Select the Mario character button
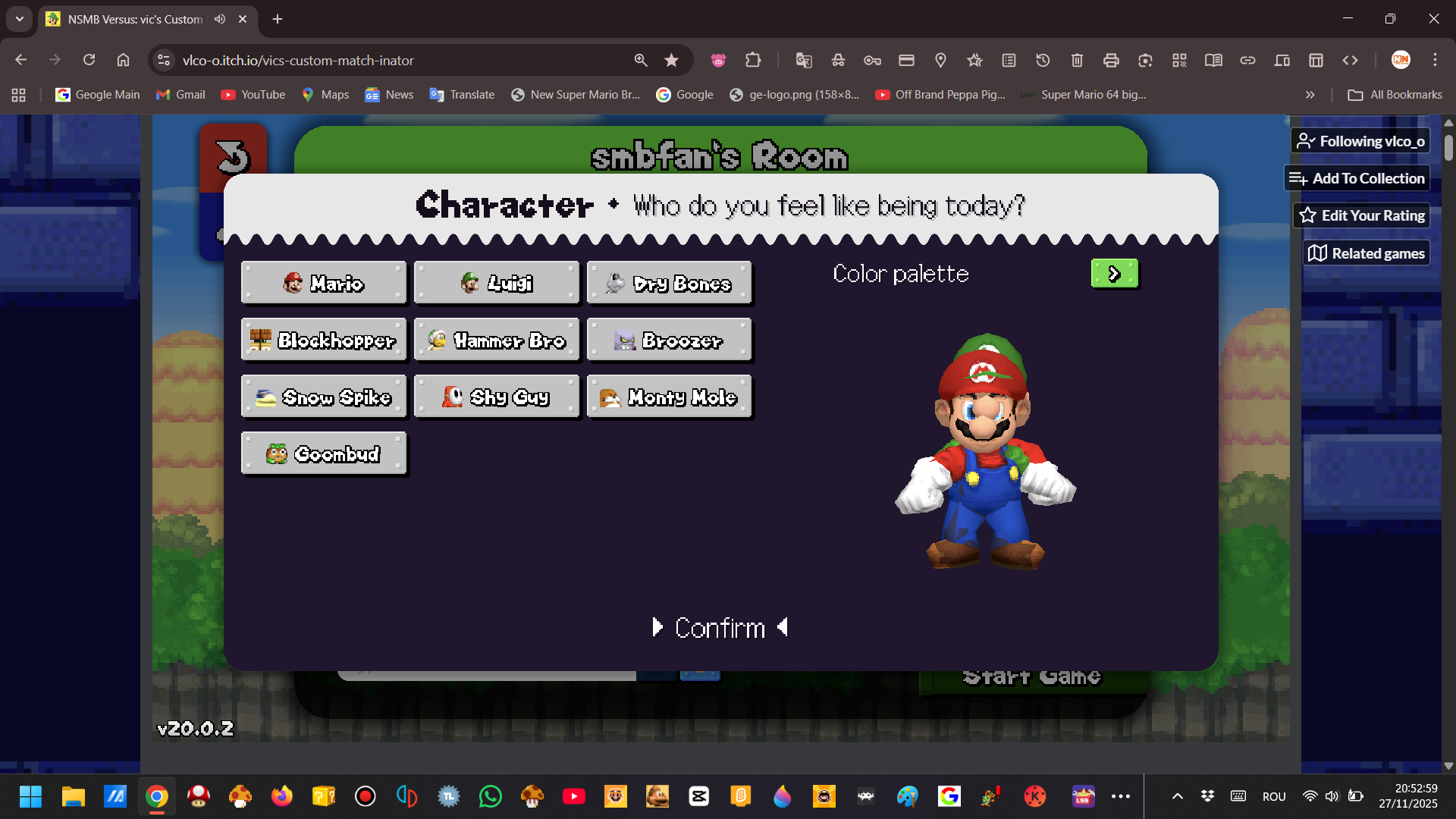The width and height of the screenshot is (1456, 819). point(324,284)
